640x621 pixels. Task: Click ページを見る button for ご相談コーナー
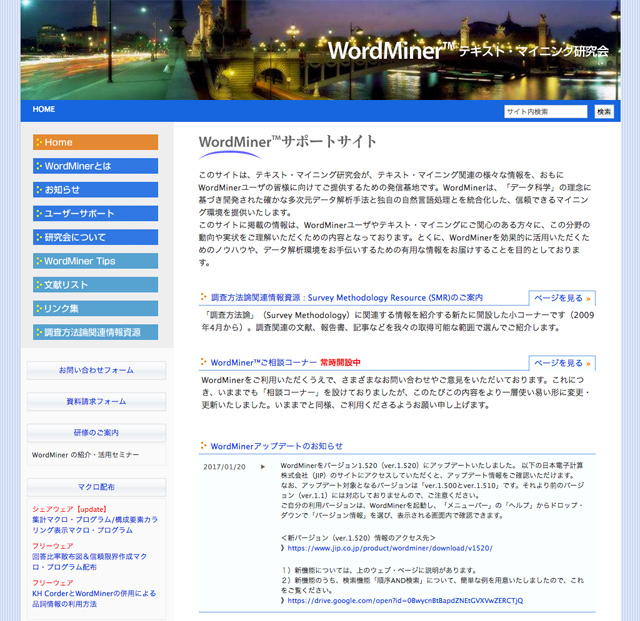pos(562,363)
